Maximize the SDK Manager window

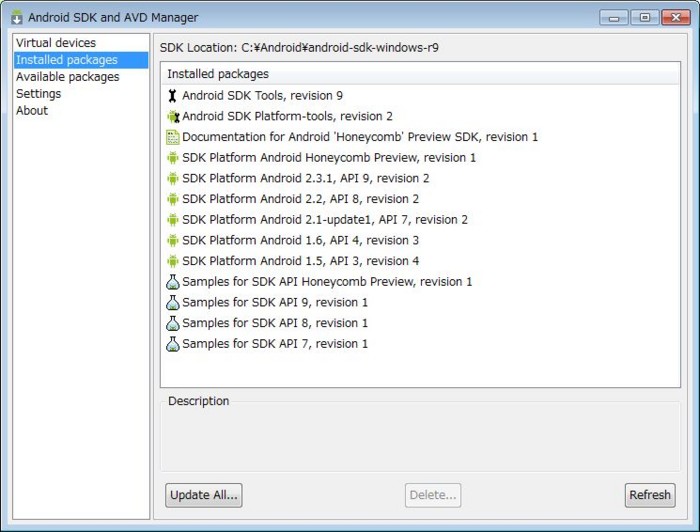pos(645,17)
